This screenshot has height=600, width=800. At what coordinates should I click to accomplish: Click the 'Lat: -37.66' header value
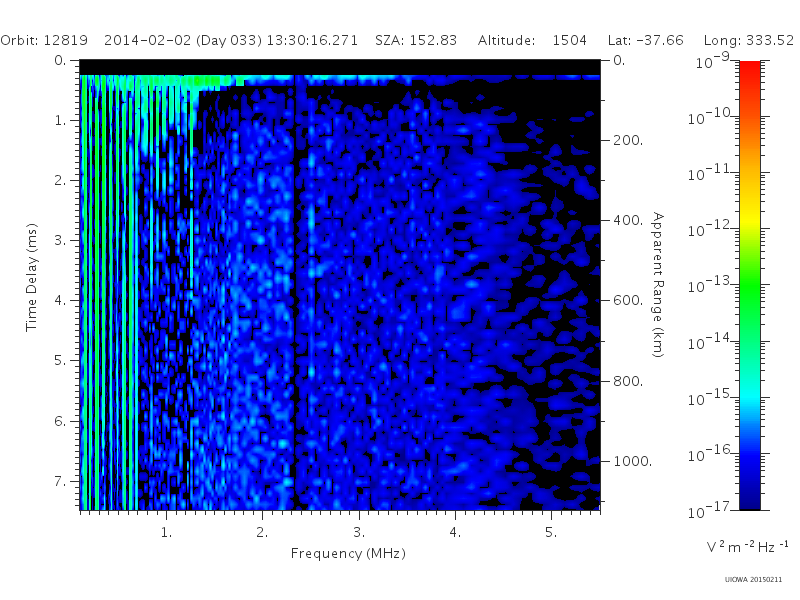(x=645, y=40)
